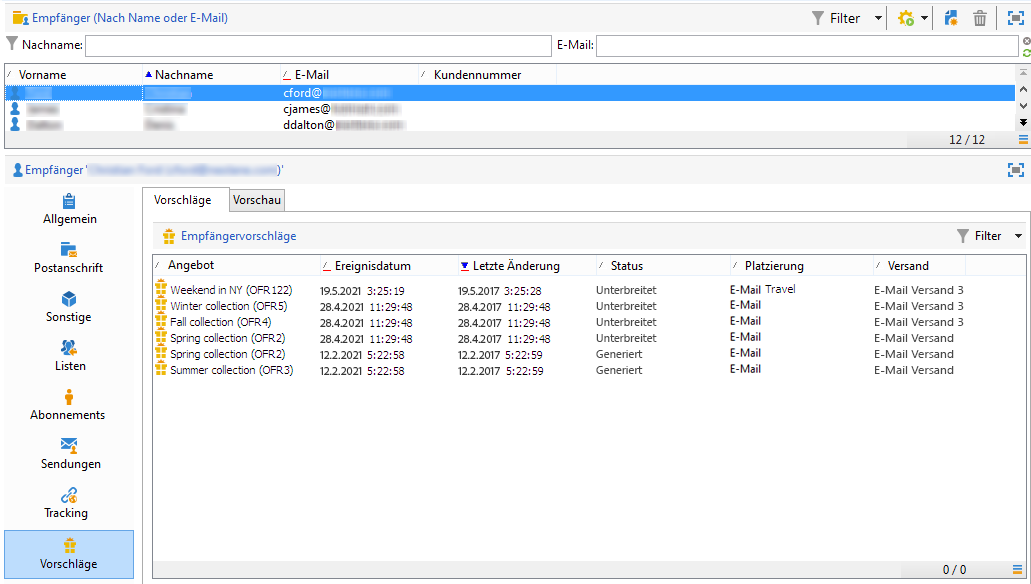Image resolution: width=1031 pixels, height=584 pixels.
Task: Open list configuration icon beside 0 / 0
Action: (1018, 570)
